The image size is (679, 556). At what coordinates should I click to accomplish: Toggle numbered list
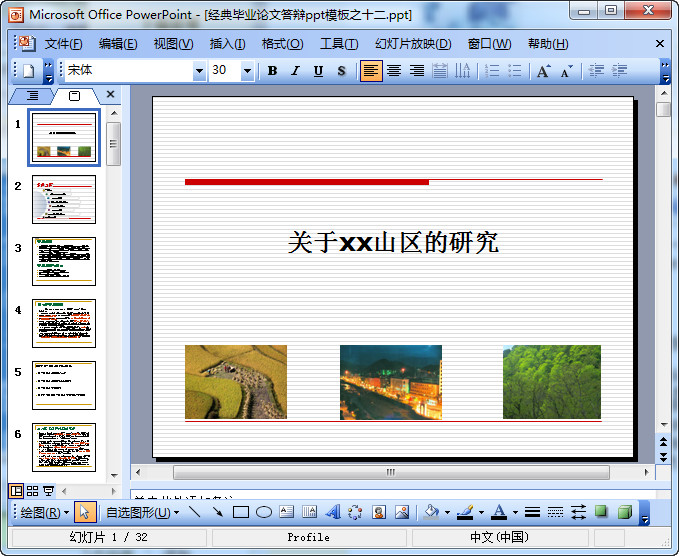pyautogui.click(x=492, y=71)
